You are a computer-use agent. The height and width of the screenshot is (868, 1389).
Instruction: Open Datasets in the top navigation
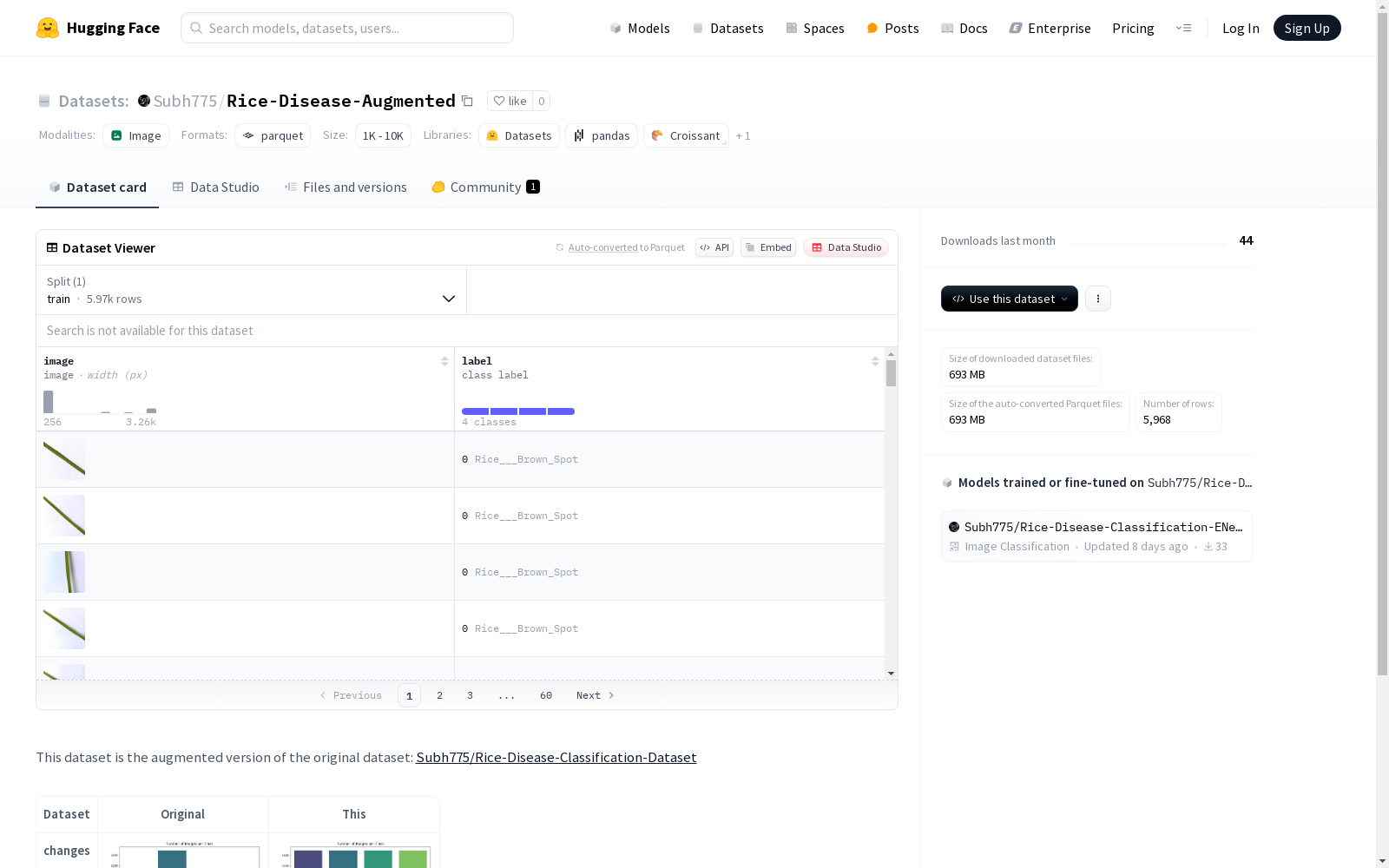pyautogui.click(x=727, y=28)
